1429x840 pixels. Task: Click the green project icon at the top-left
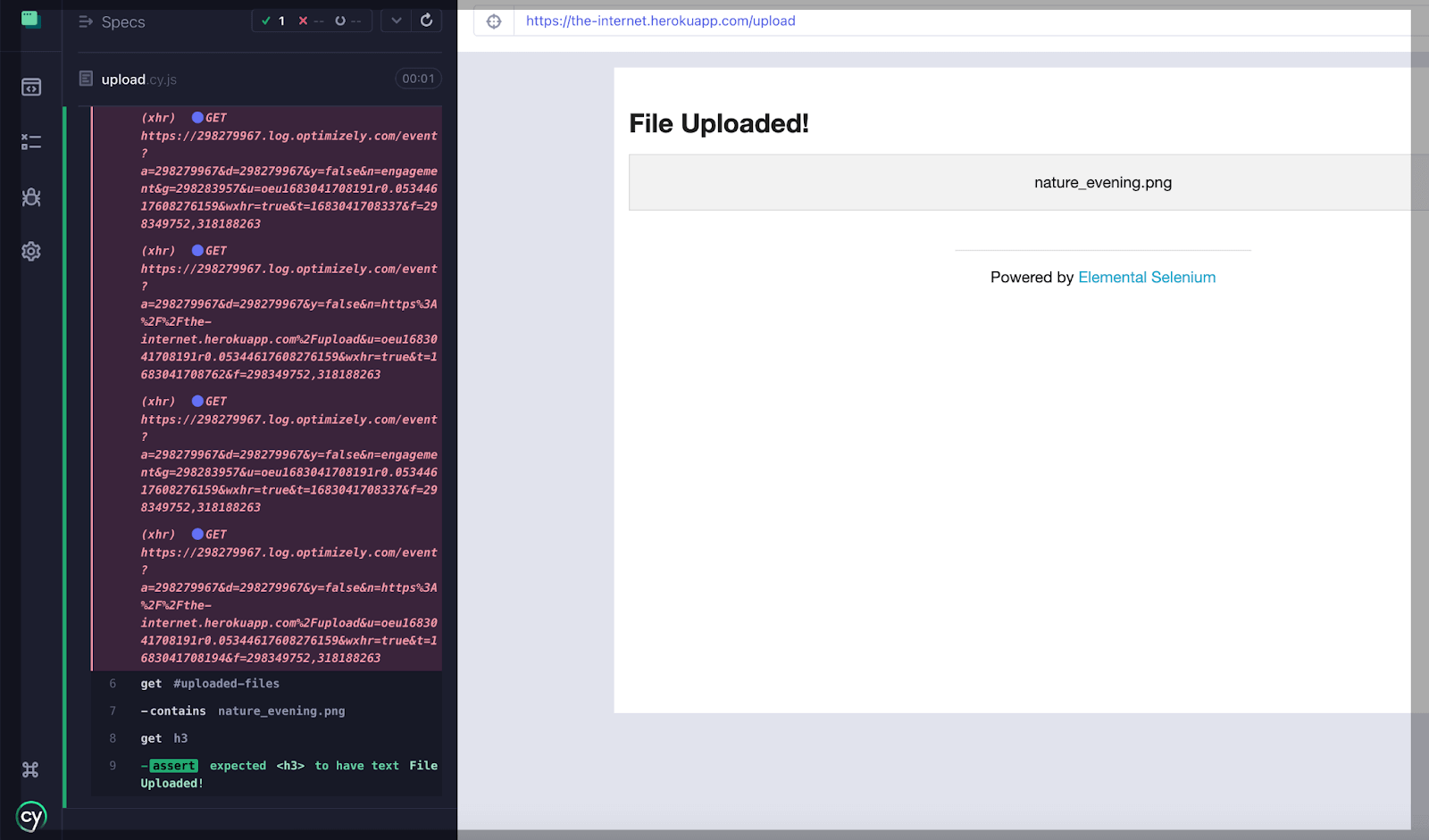point(31,20)
